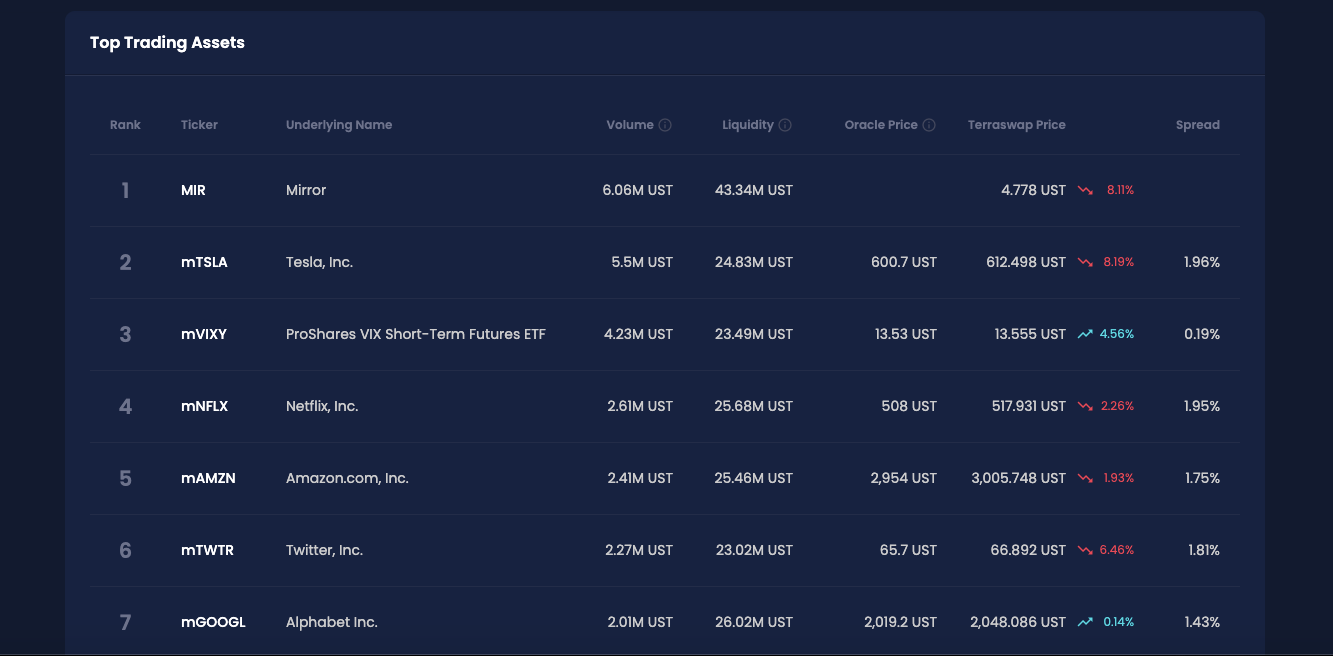Image resolution: width=1333 pixels, height=656 pixels.
Task: Click the 612.498 UST Terraswap price
Action: [x=1026, y=262]
